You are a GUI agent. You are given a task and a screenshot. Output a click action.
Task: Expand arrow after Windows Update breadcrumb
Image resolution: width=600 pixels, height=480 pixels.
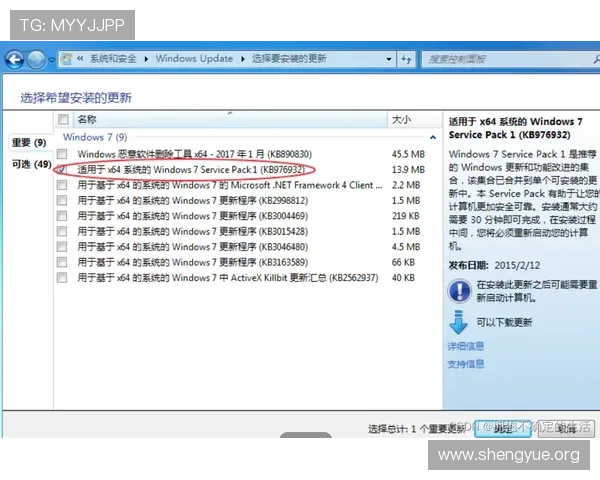tap(243, 59)
